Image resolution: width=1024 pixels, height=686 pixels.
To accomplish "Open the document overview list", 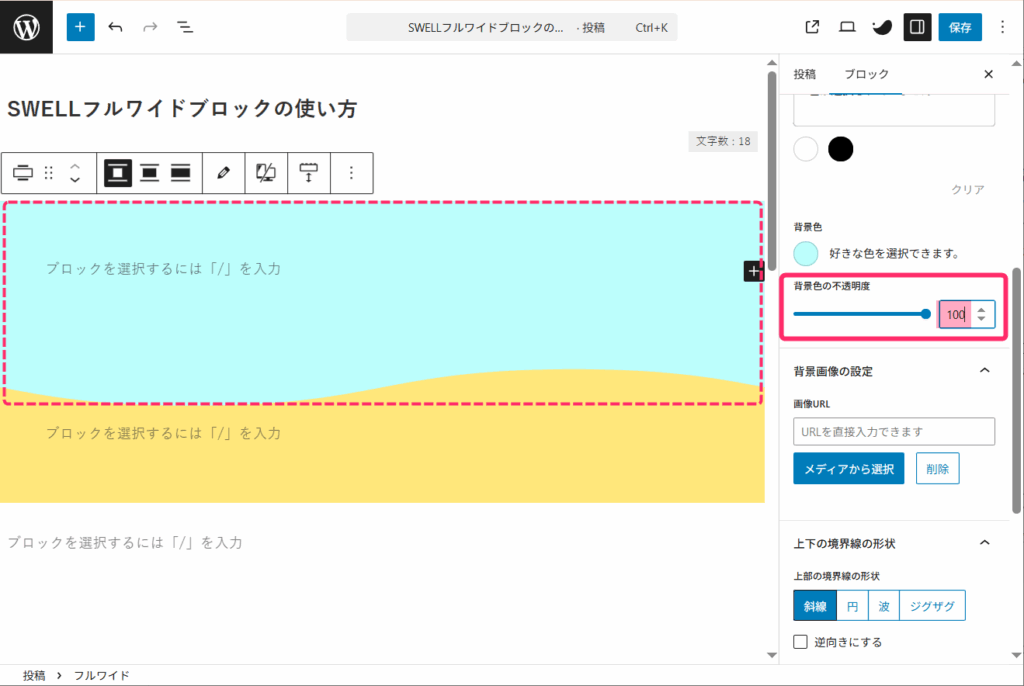I will pyautogui.click(x=185, y=27).
